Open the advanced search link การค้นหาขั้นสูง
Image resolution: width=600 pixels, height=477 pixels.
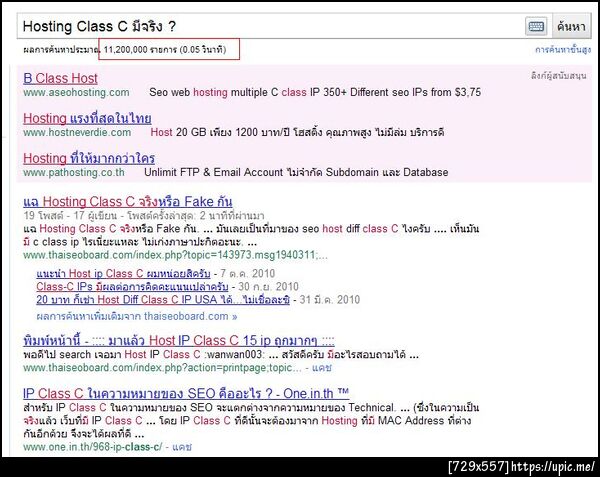pyautogui.click(x=563, y=50)
